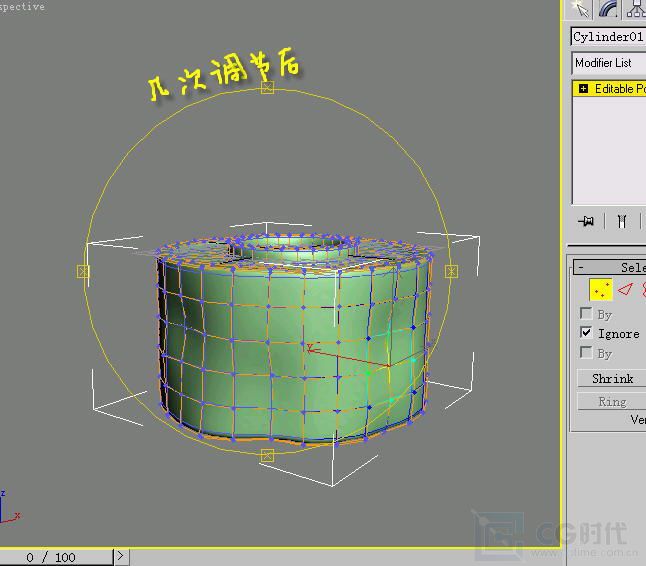The image size is (646, 566).
Task: Enable the first By checkbox above Ignore
Action: click(x=586, y=313)
